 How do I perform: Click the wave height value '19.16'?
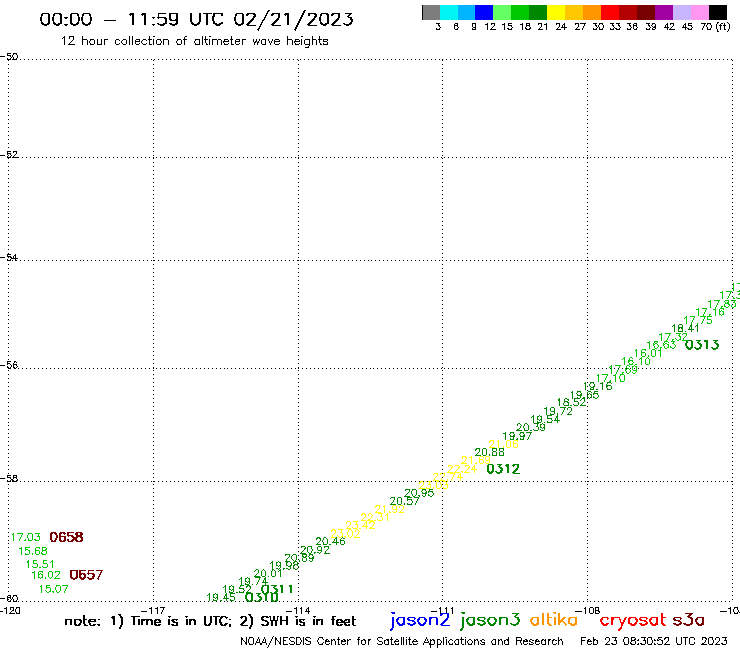(597, 387)
